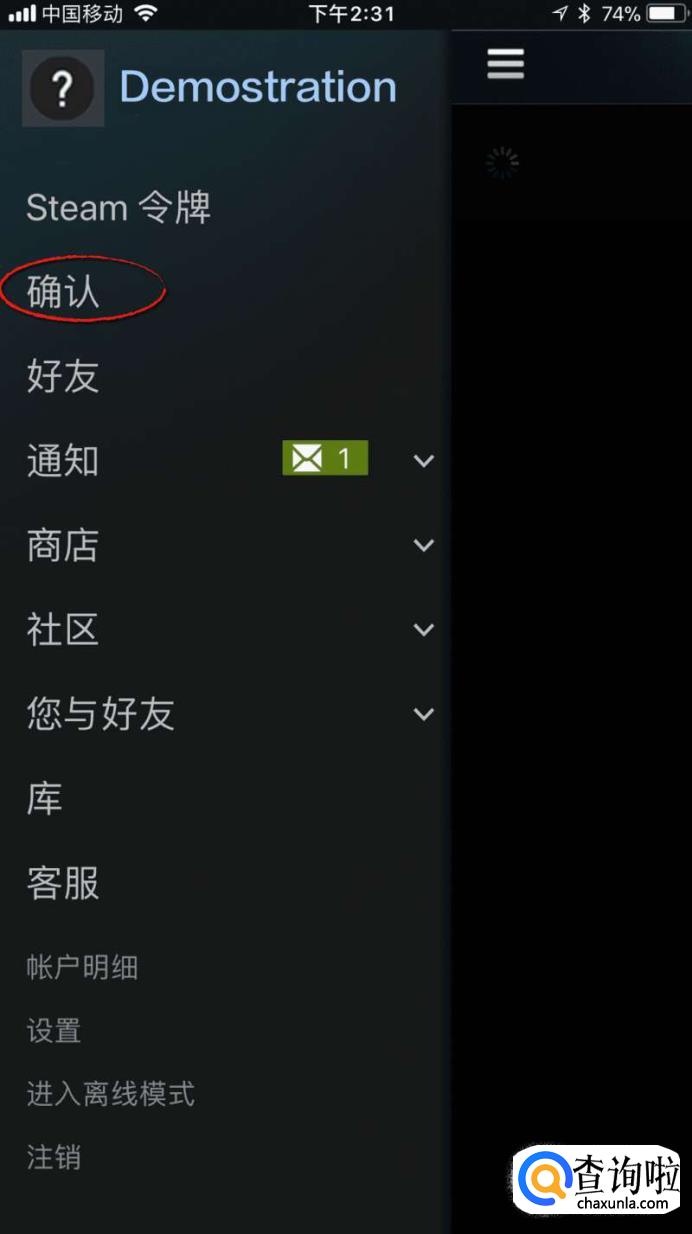
Task: Select the 确认 menu item
Action: pyautogui.click(x=63, y=292)
